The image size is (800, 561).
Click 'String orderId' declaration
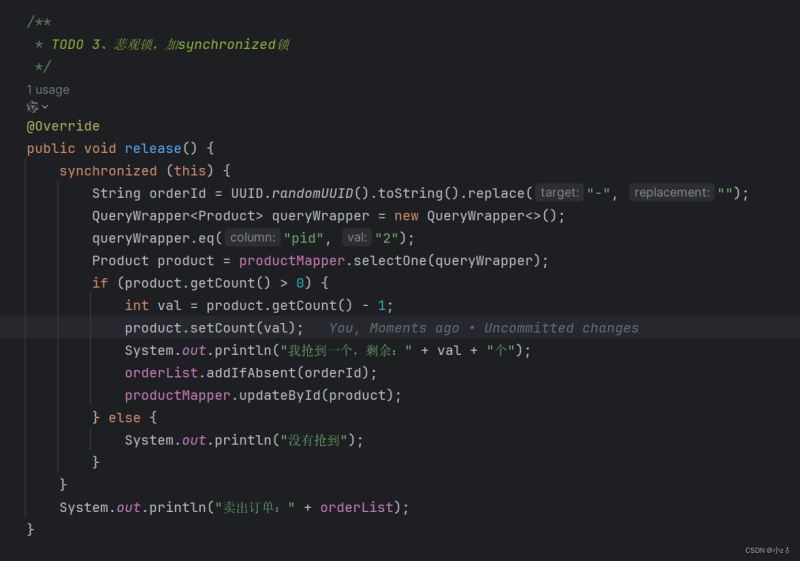coord(149,193)
